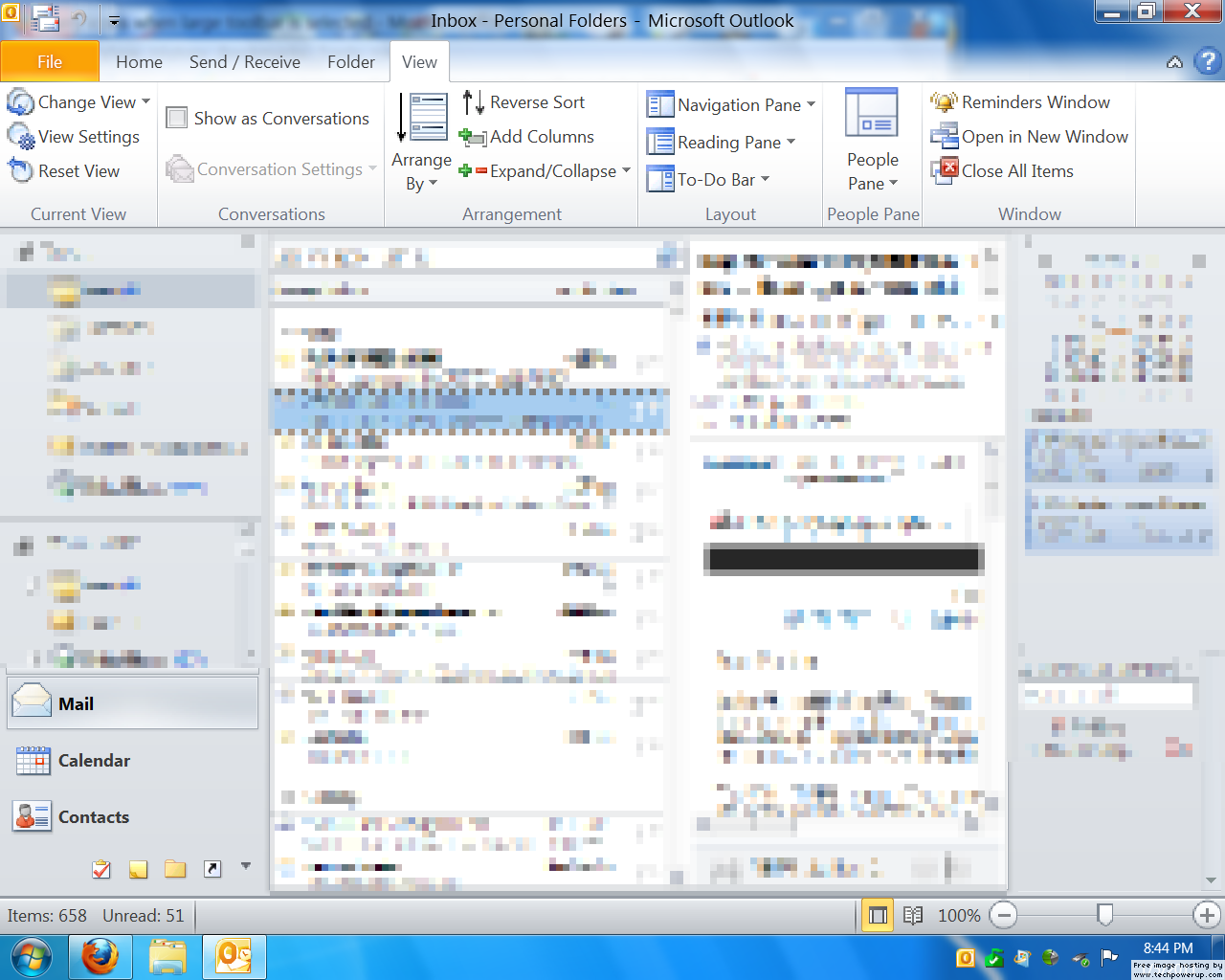Click the zoom slider handle
Viewport: 1225px width, 980px height.
click(1105, 916)
